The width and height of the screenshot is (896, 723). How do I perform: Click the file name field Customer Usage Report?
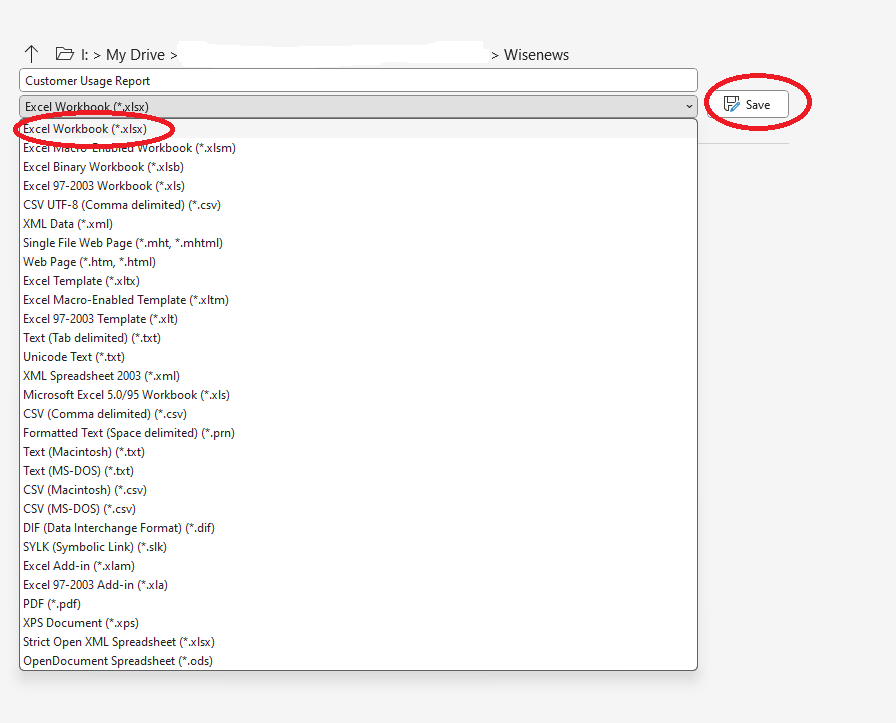[x=358, y=81]
